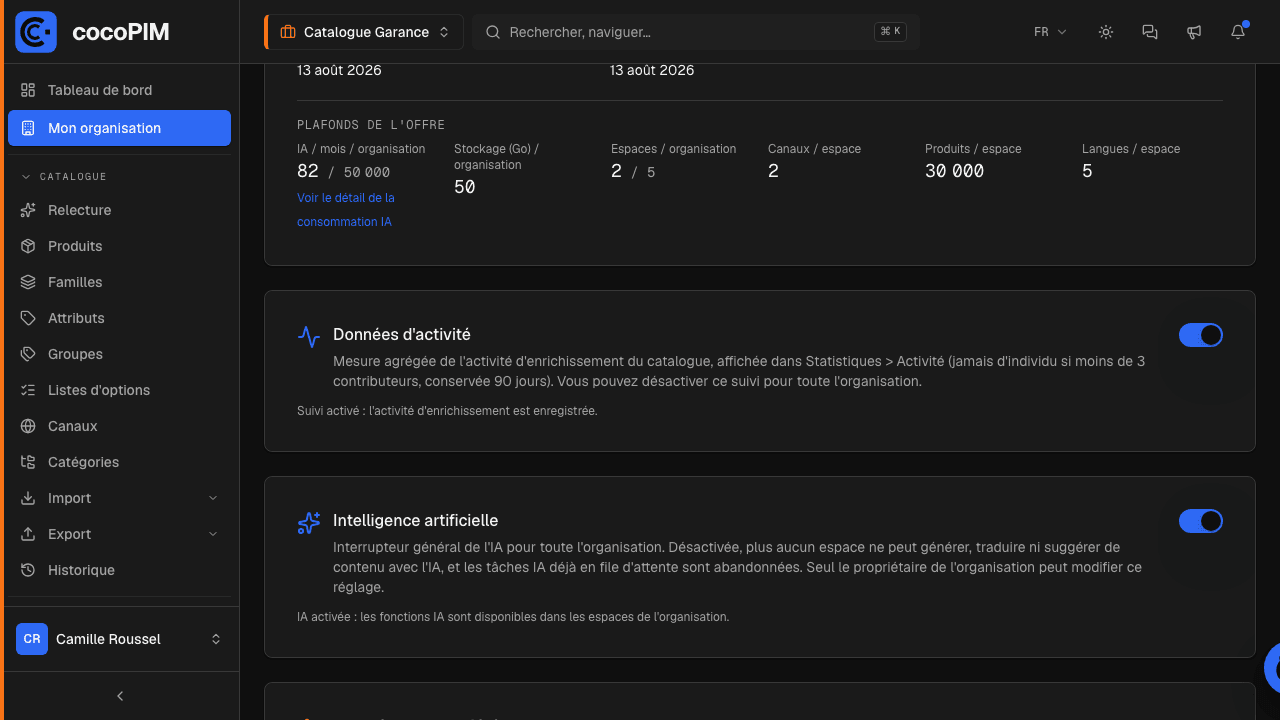Screen dimensions: 1280x720
Task: Click the 82 / 50 000 IA usage value
Action: [344, 171]
